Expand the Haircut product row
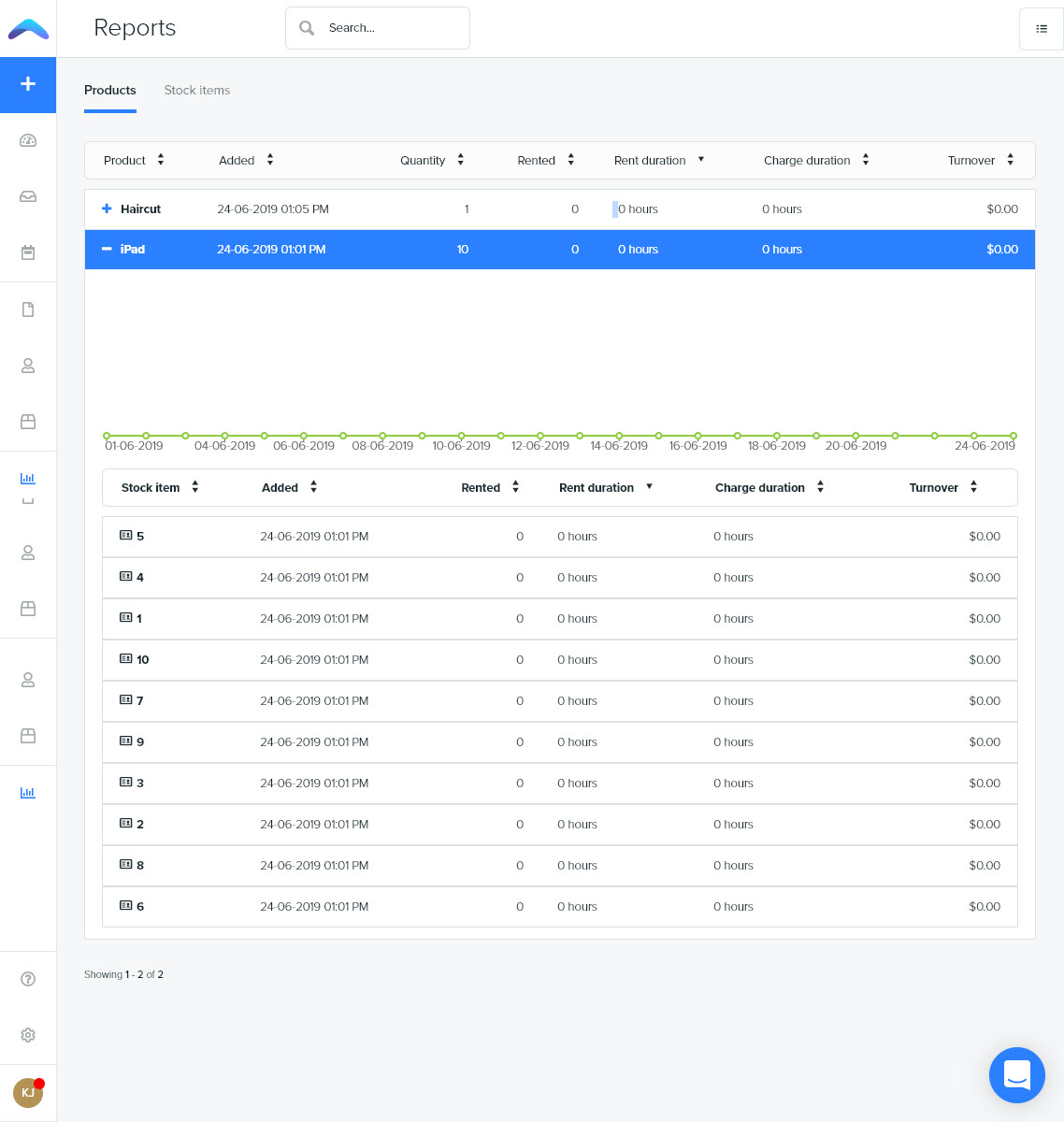1064x1122 pixels. pos(107,209)
